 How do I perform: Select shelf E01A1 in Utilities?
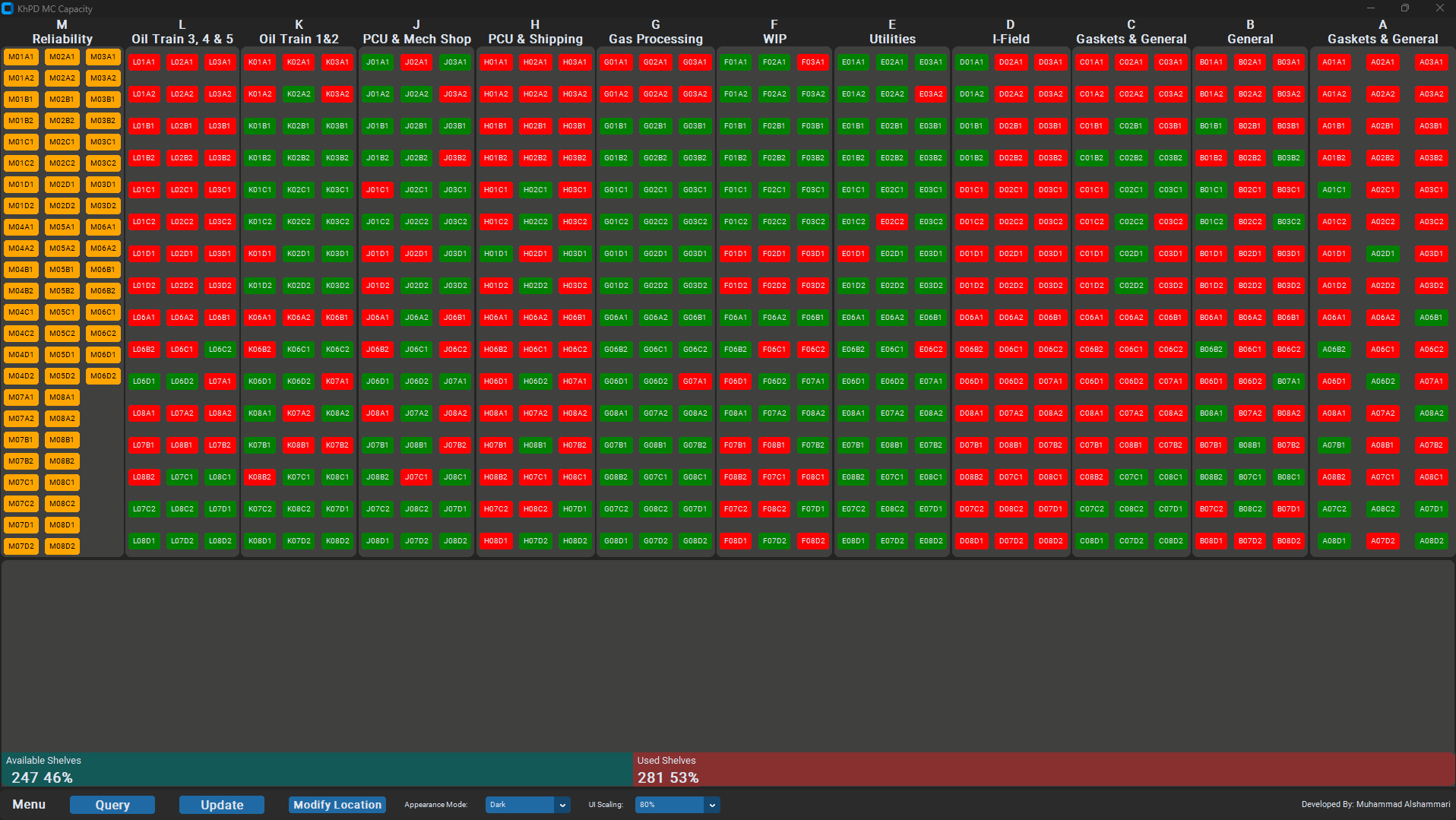pos(853,62)
